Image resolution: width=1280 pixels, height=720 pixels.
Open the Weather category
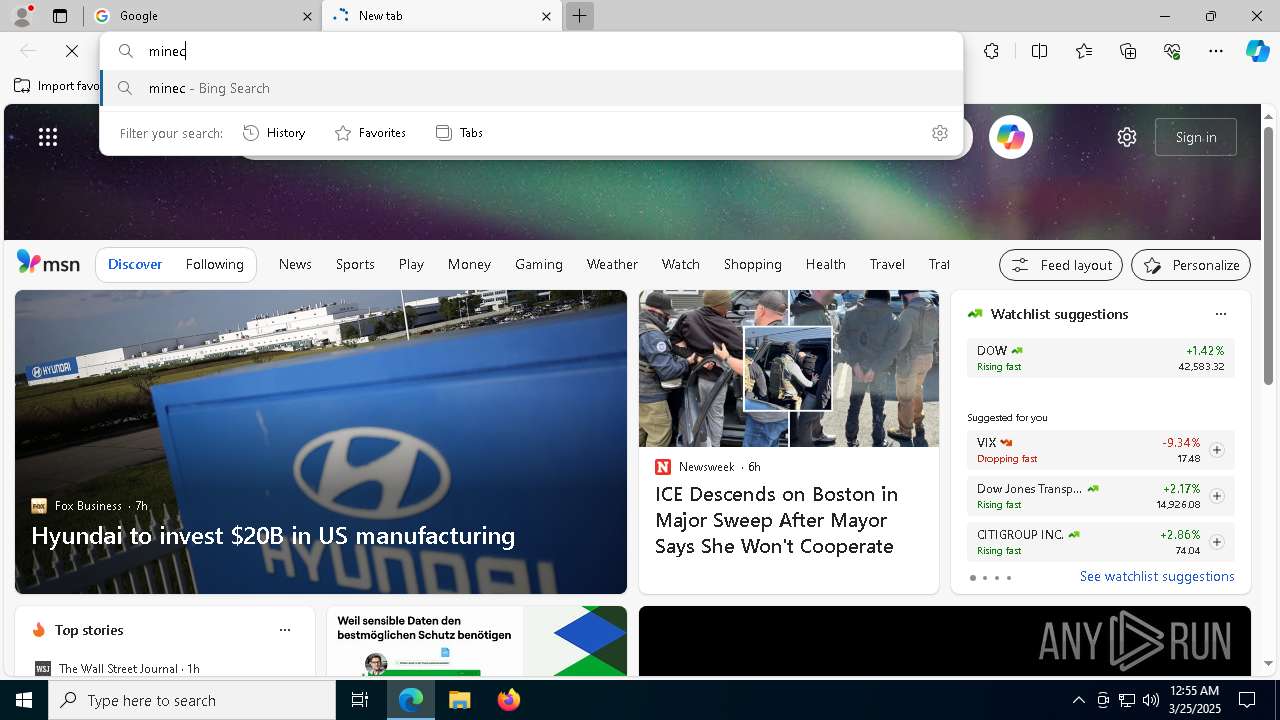tap(612, 264)
